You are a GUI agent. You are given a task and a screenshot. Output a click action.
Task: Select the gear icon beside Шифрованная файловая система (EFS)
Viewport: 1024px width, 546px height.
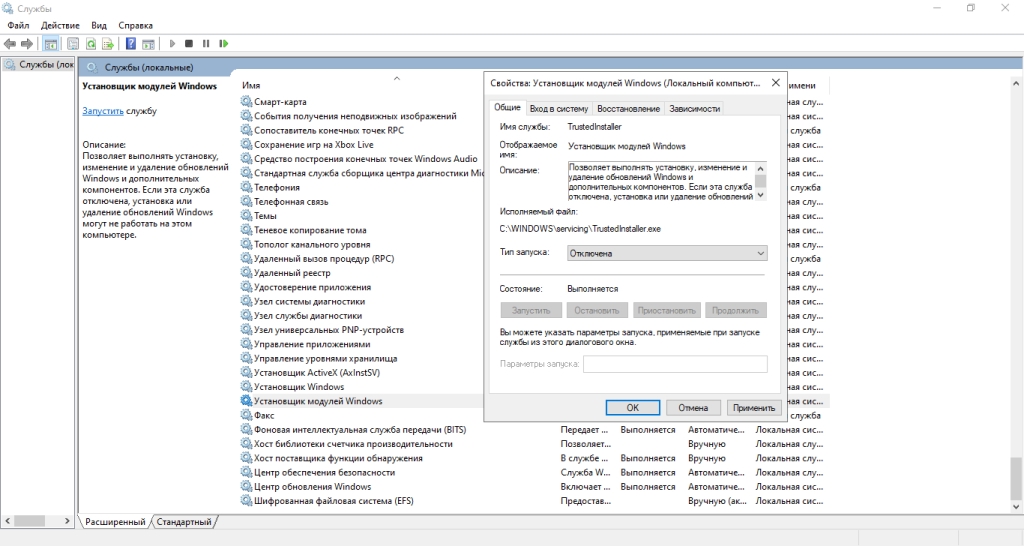[x=246, y=501]
